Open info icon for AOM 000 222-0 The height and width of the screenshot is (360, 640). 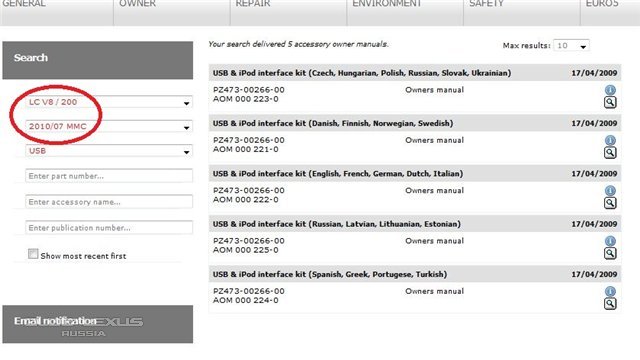[610, 191]
